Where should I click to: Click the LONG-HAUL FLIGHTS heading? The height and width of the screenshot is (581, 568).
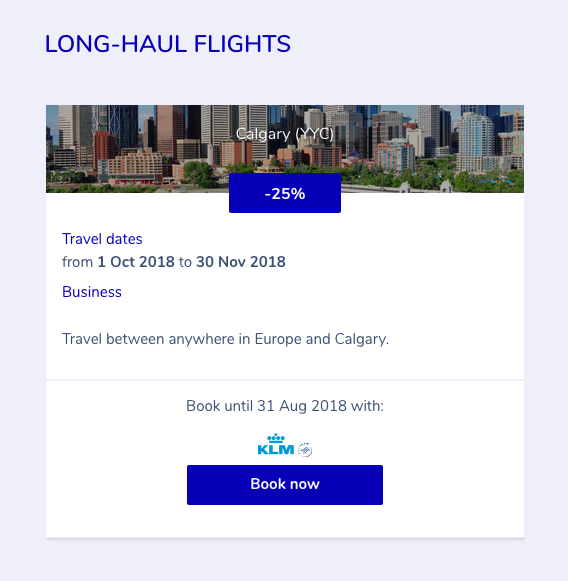167,44
